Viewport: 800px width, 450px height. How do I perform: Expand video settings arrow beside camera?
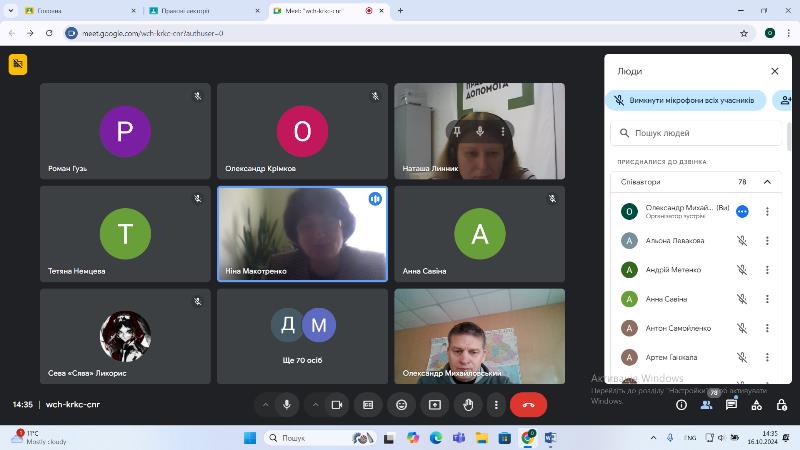tap(314, 405)
